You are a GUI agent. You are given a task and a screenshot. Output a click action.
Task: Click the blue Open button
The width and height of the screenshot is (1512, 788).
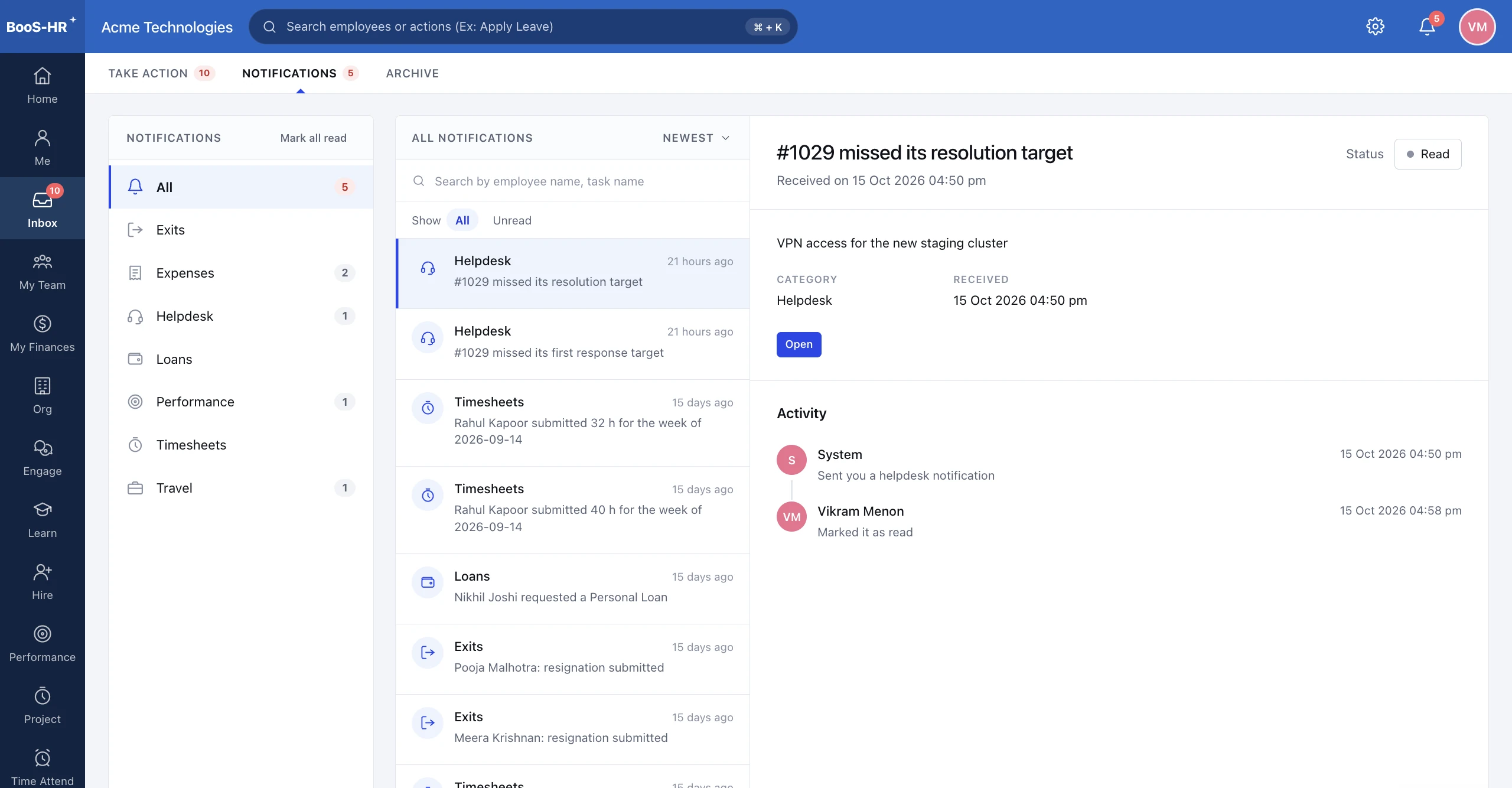pyautogui.click(x=799, y=344)
